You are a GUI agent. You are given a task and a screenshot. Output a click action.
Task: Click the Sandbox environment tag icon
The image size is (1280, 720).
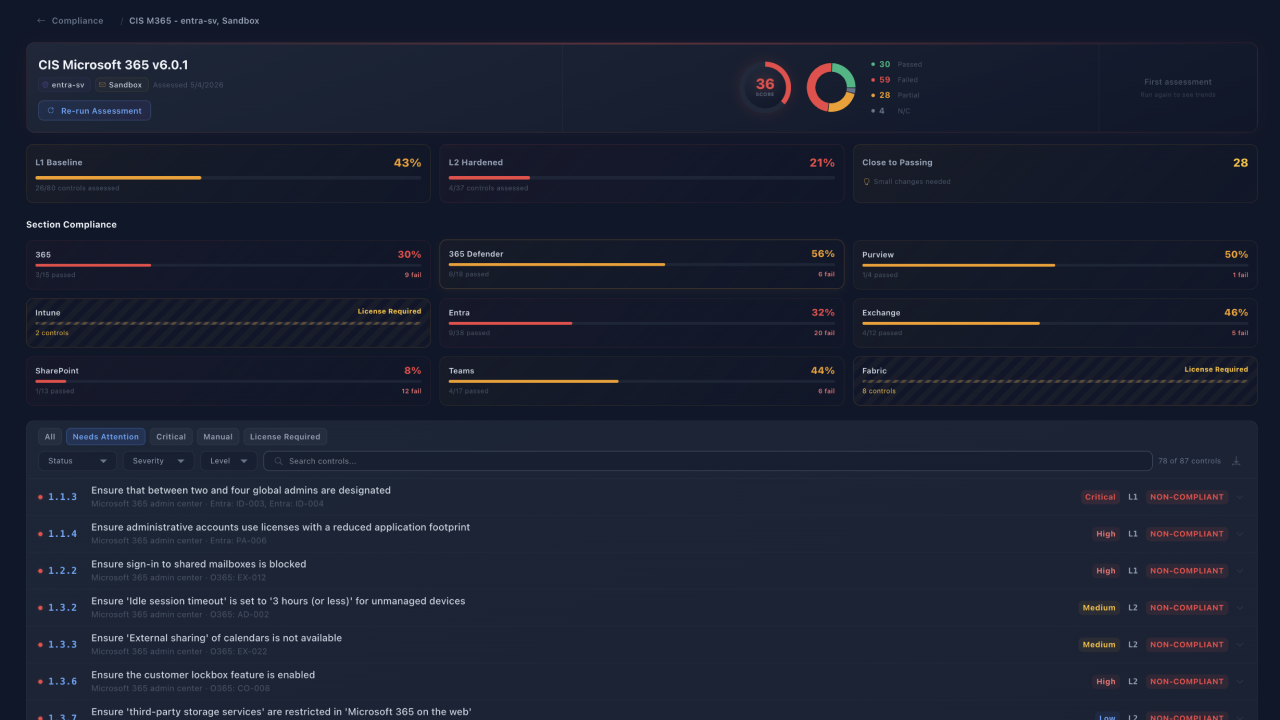[102, 85]
